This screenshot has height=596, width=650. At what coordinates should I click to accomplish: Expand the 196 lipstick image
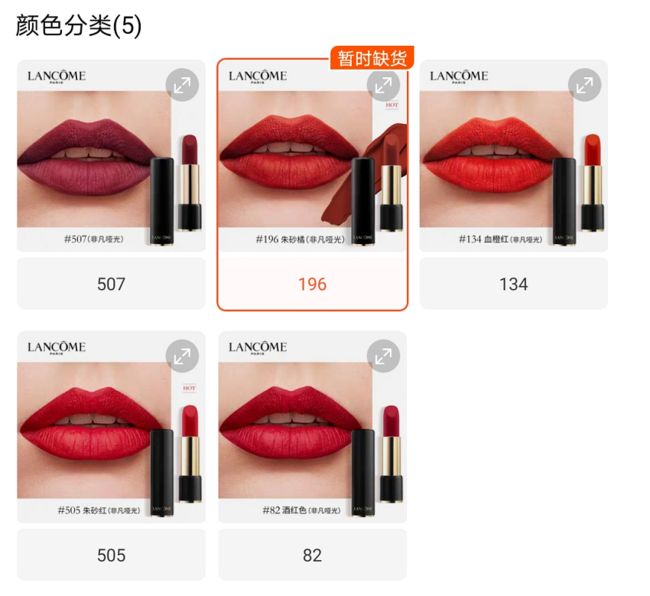[383, 85]
